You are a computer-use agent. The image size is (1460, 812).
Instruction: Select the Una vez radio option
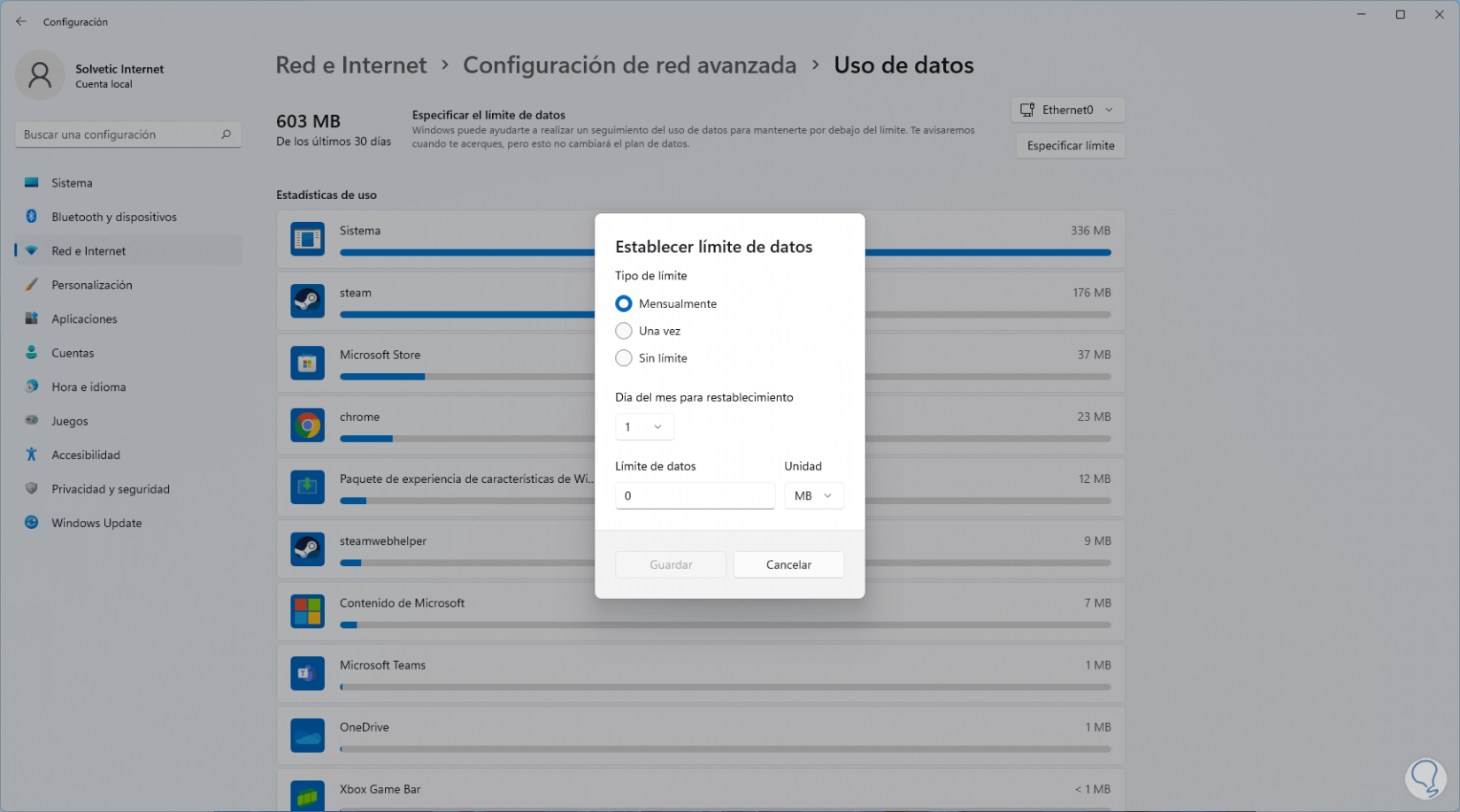[x=624, y=331]
